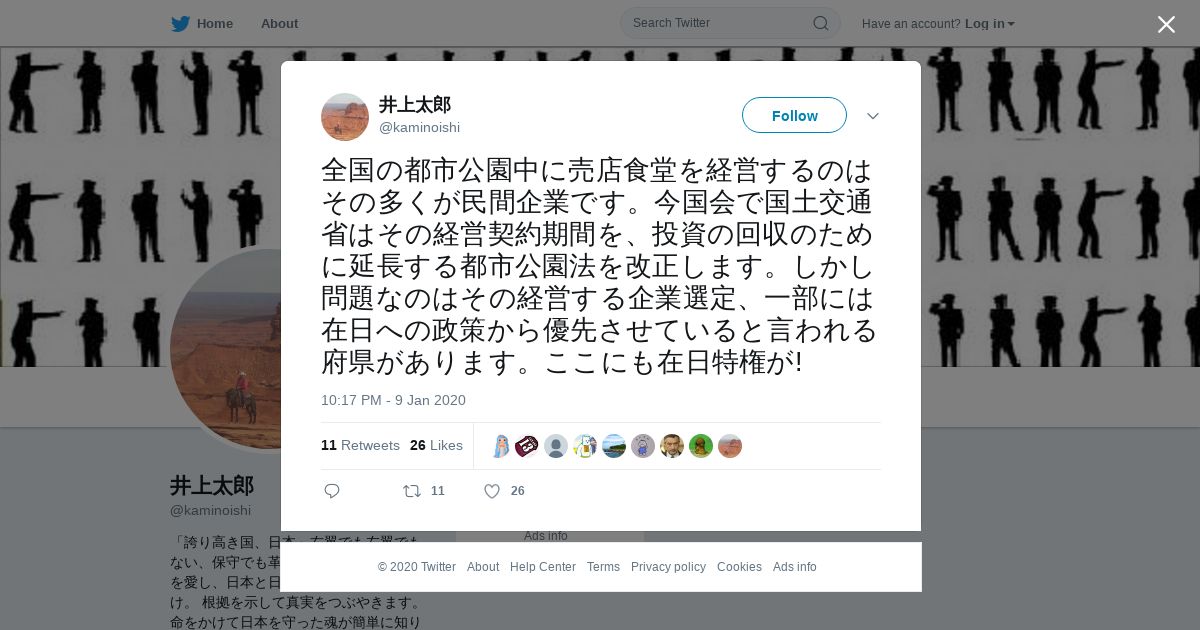Retweet using the retweet arrows icon
The height and width of the screenshot is (630, 1200).
411,491
